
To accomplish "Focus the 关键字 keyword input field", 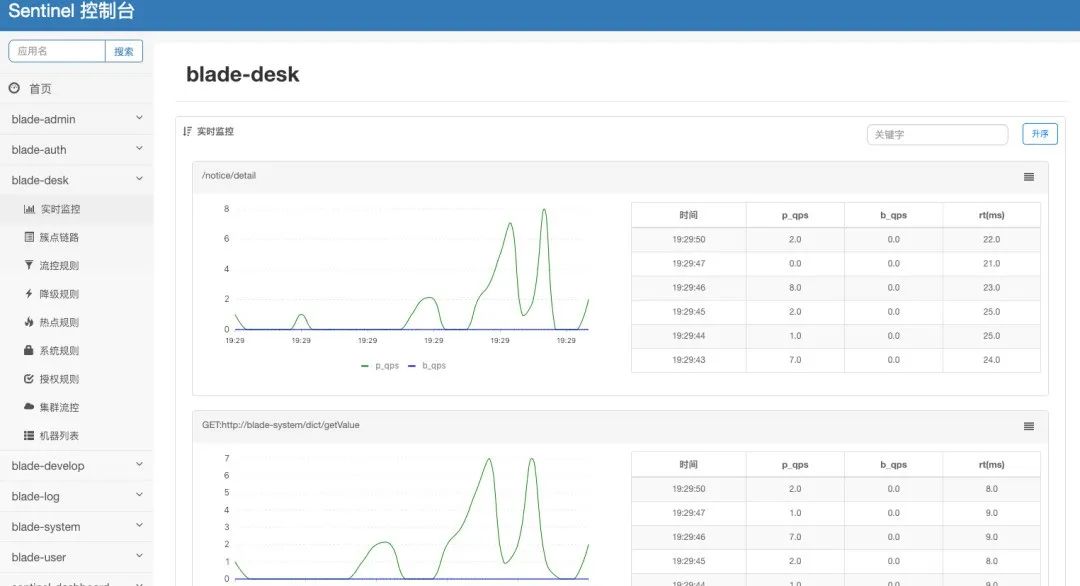I will [937, 134].
